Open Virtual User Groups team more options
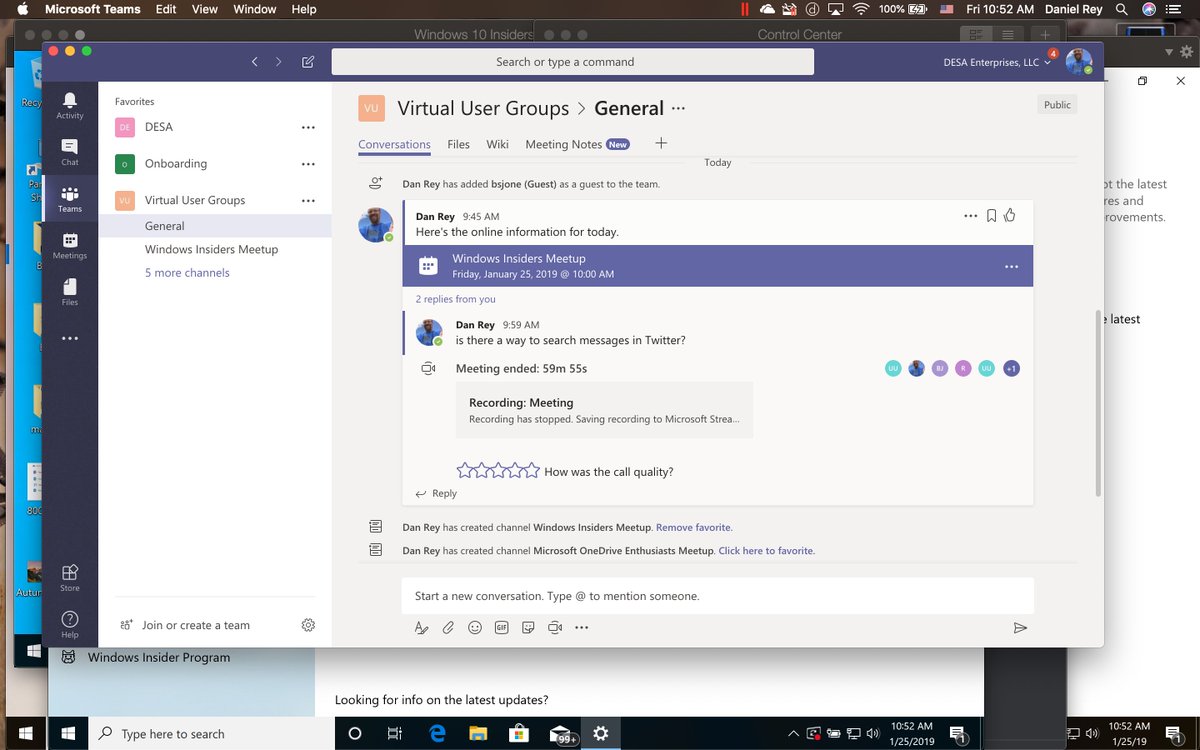This screenshot has height=750, width=1200. point(308,200)
